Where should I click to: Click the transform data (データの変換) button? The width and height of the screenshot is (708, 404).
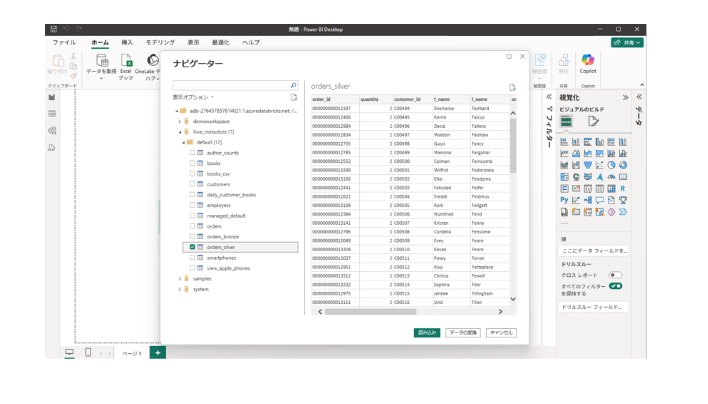click(x=463, y=333)
